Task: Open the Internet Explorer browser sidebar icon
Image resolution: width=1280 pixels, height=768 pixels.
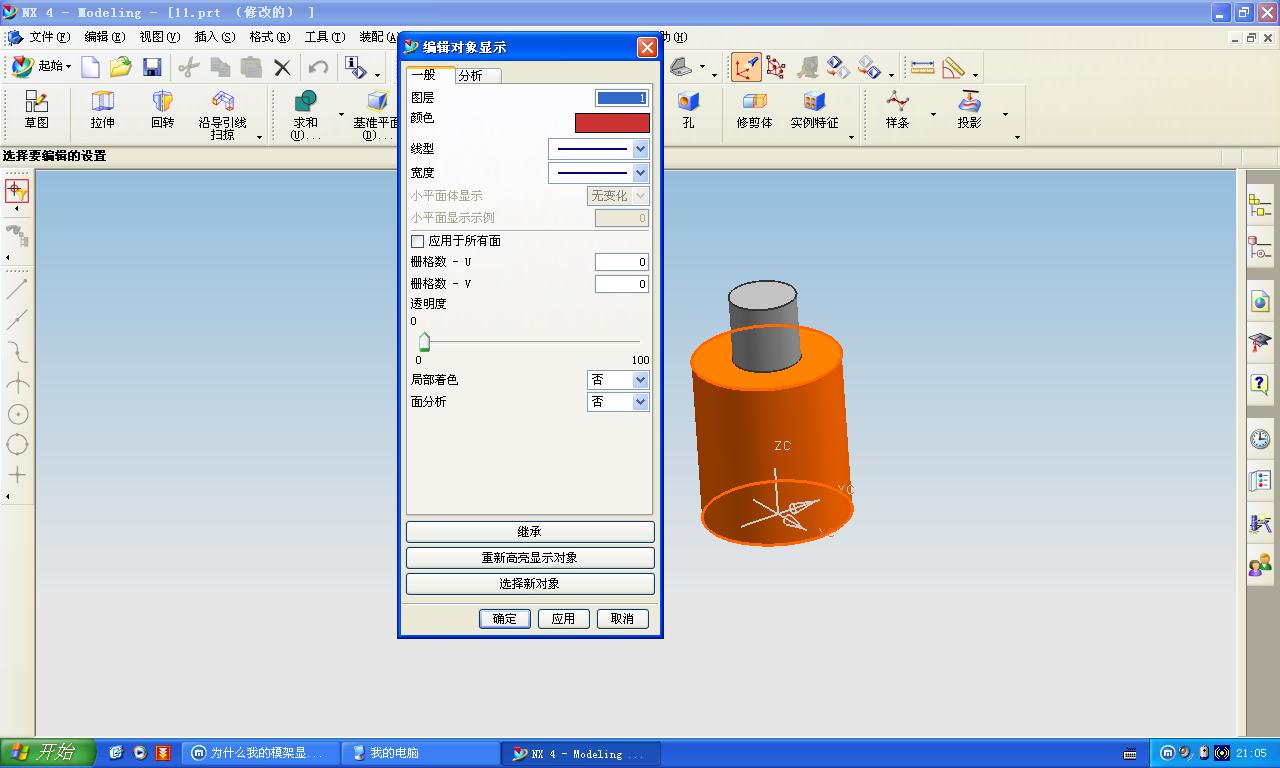Action: click(1260, 302)
